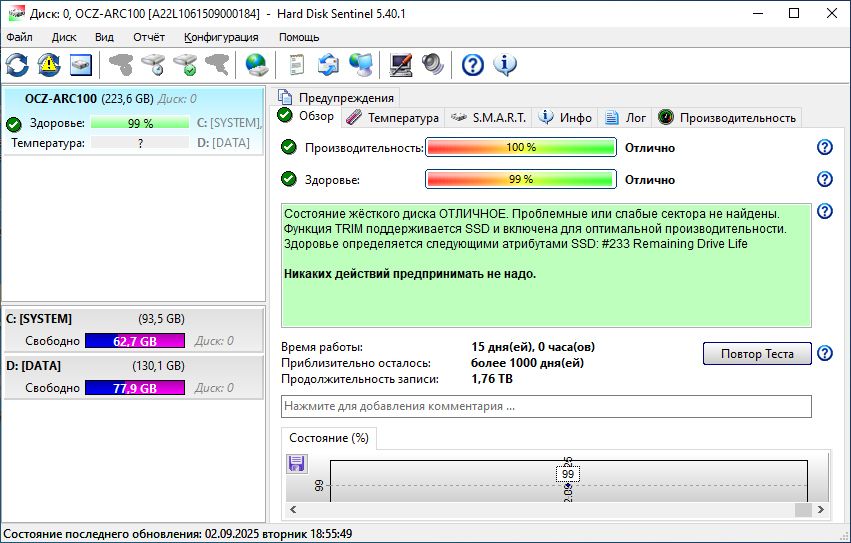Click the left panel health bar 99 %

[x=140, y=123]
